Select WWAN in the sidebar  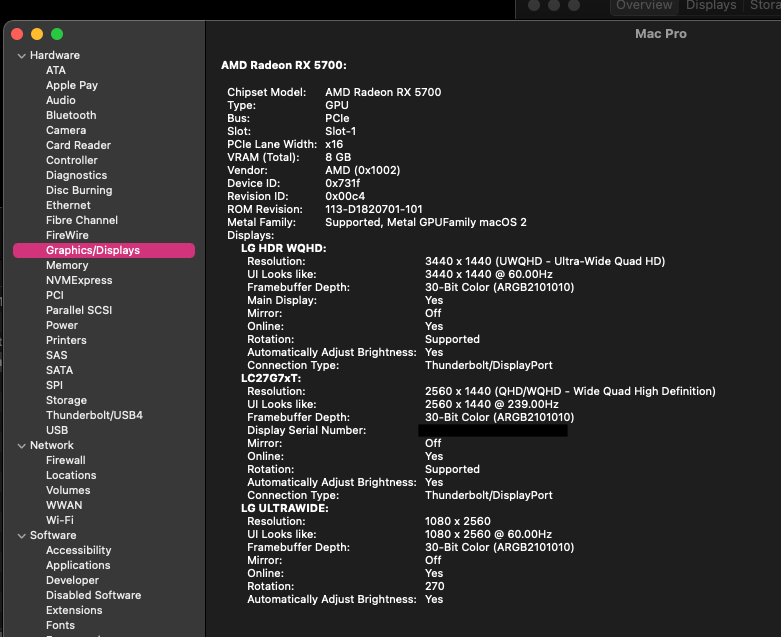(64, 505)
